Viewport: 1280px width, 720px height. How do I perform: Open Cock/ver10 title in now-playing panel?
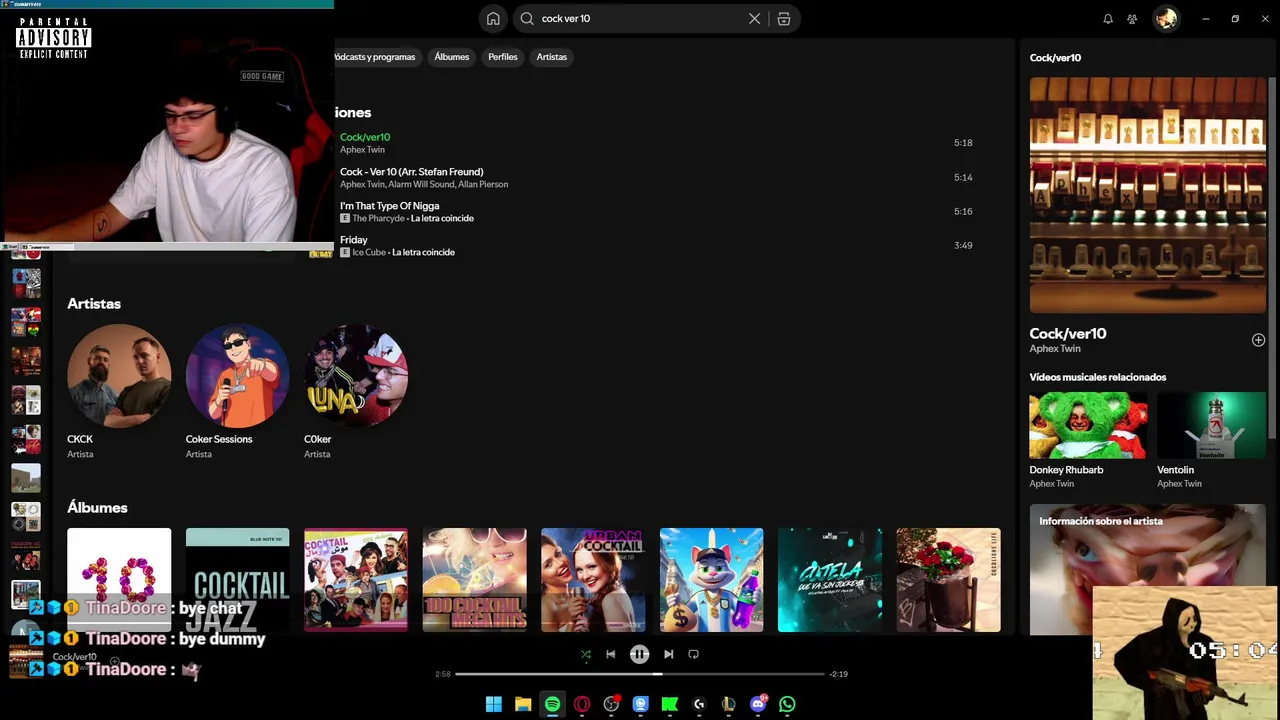coord(1068,334)
